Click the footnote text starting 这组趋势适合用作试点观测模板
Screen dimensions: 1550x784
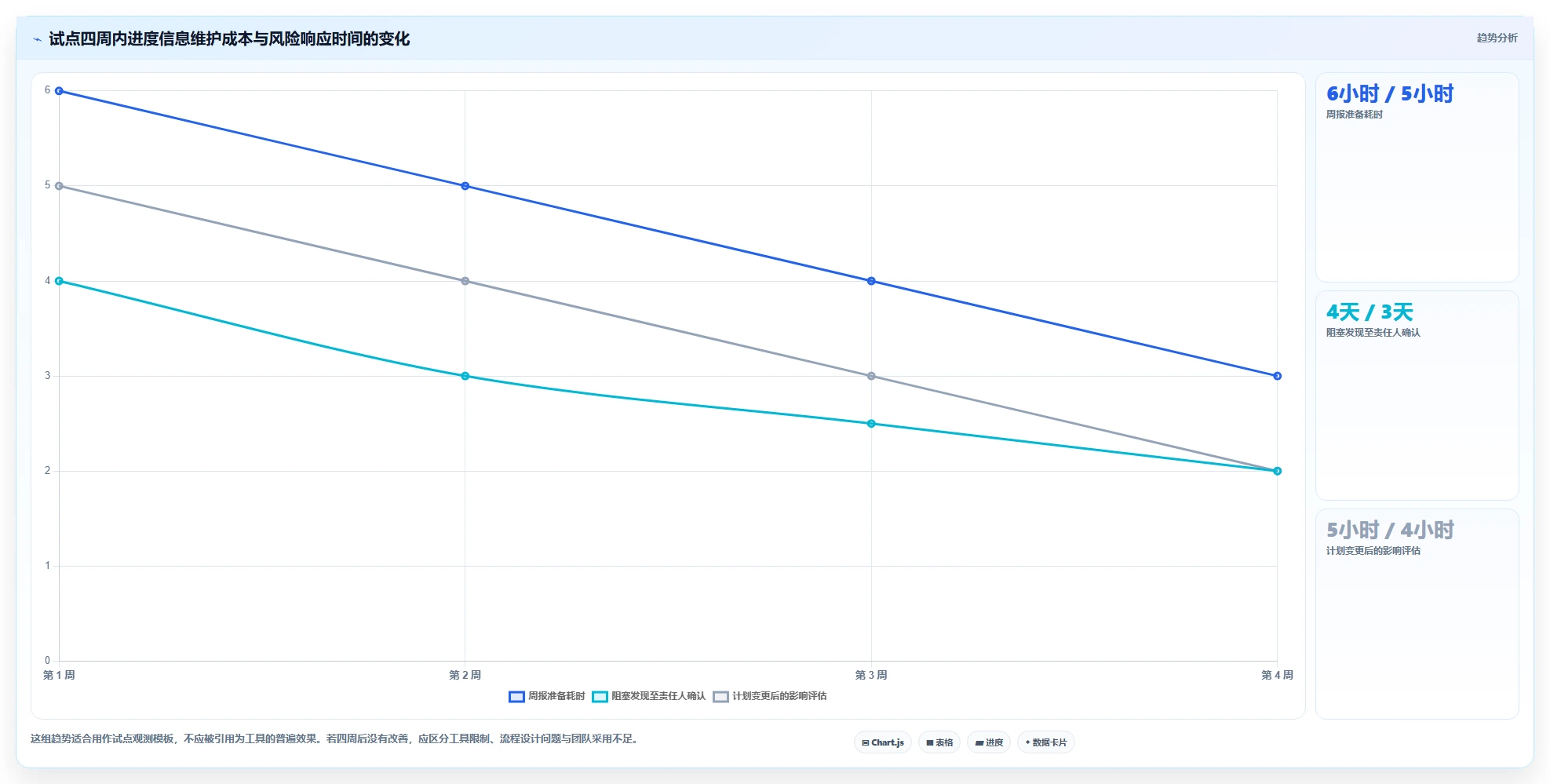[335, 739]
